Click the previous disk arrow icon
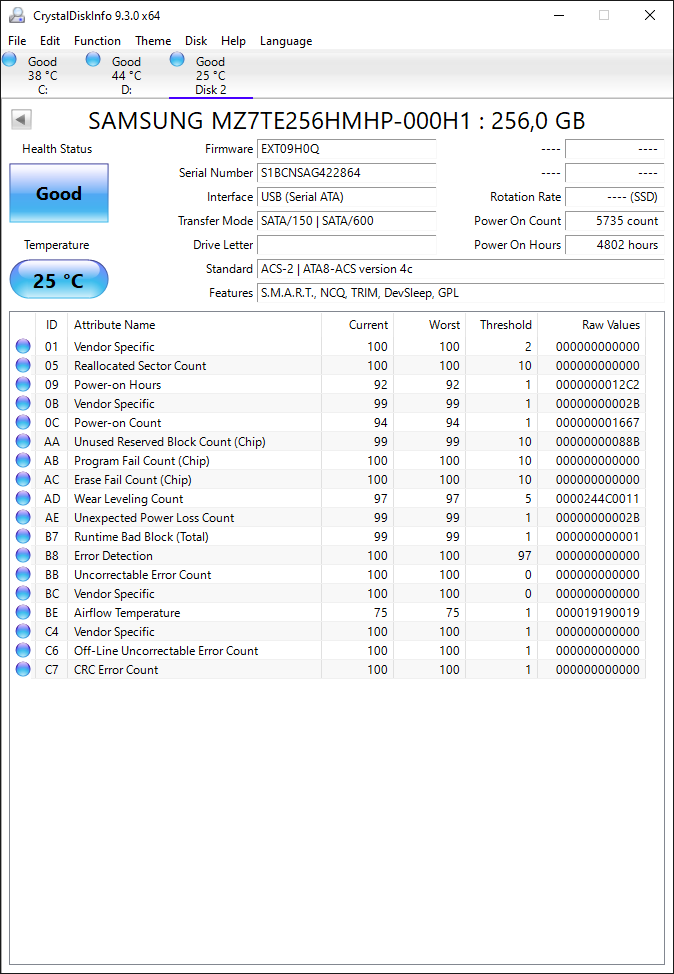Viewport: 674px width, 974px height. pyautogui.click(x=22, y=120)
